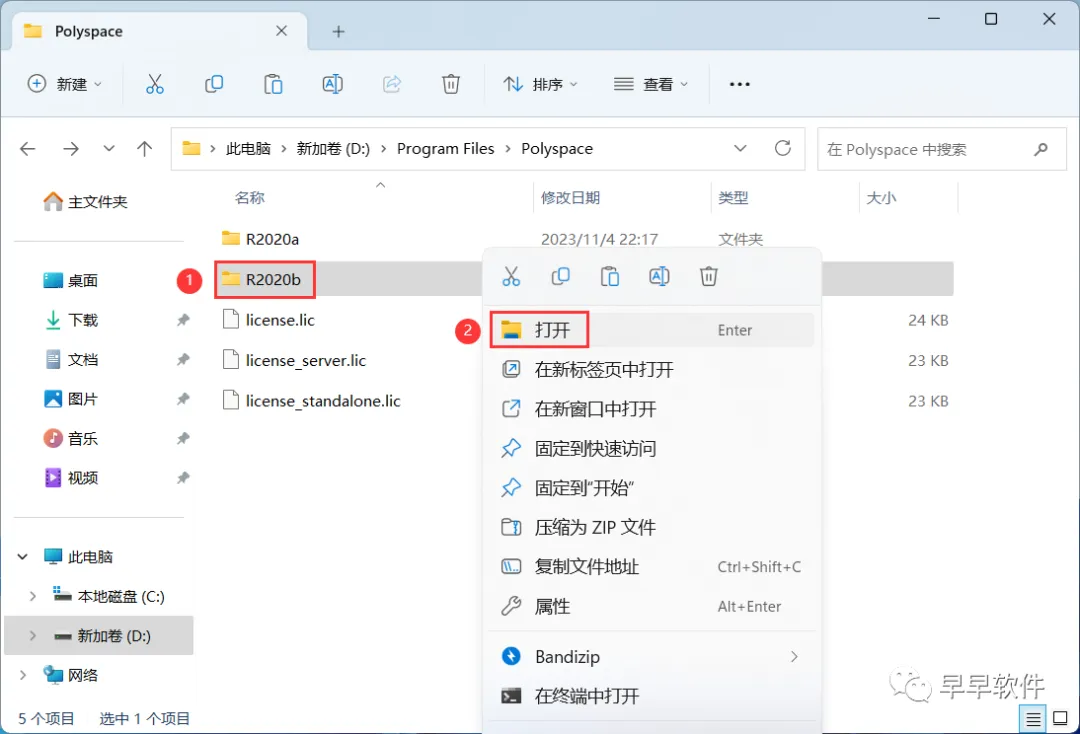
Task: Click the folder icon in the address bar
Action: click(191, 148)
